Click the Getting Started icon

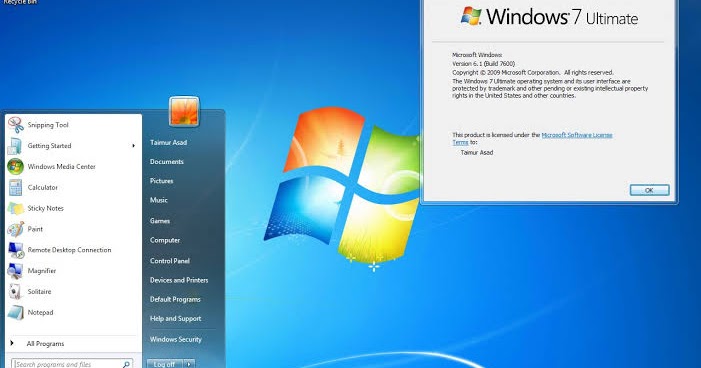point(15,146)
